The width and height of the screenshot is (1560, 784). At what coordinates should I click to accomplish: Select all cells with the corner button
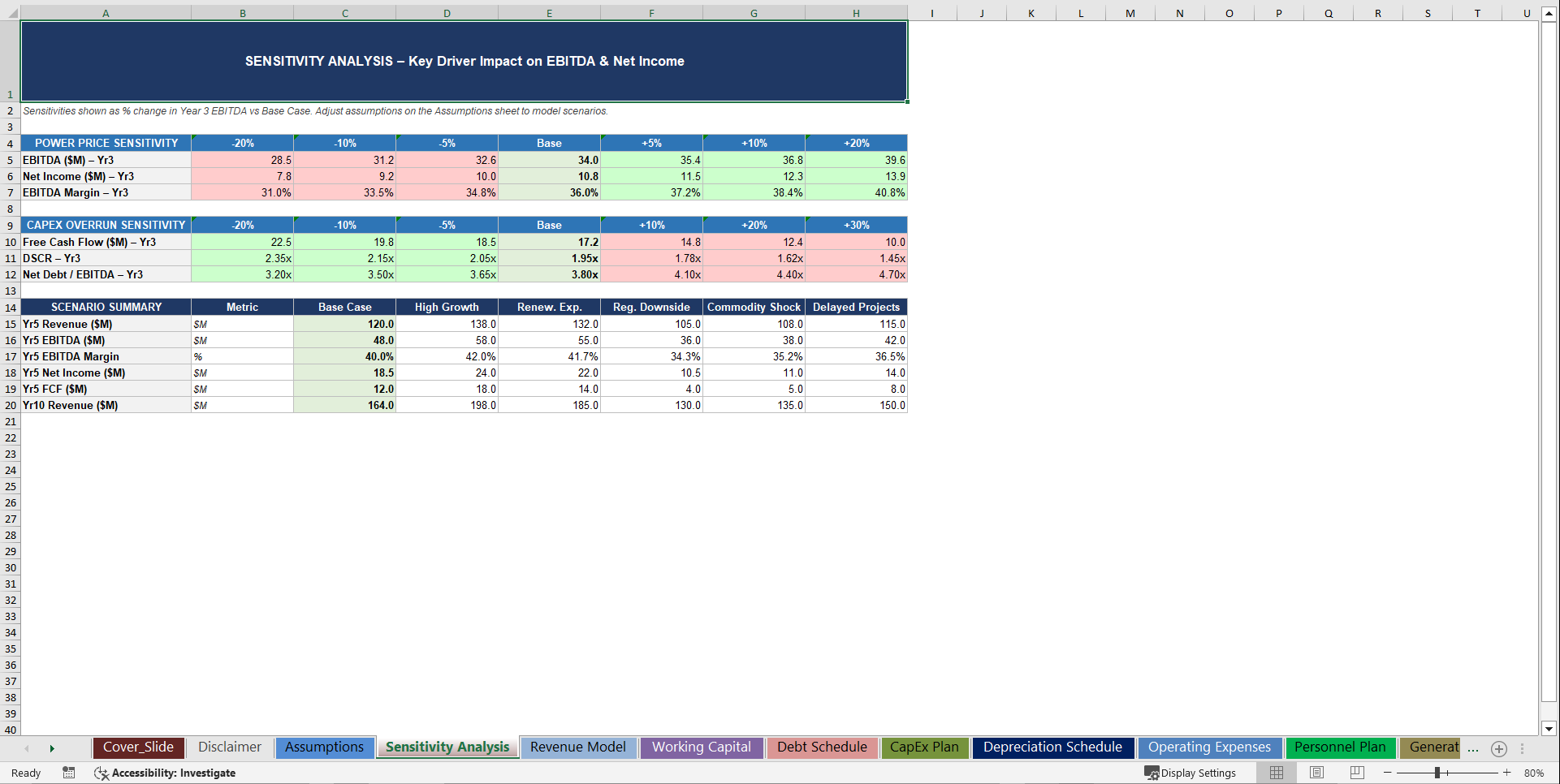(x=11, y=12)
